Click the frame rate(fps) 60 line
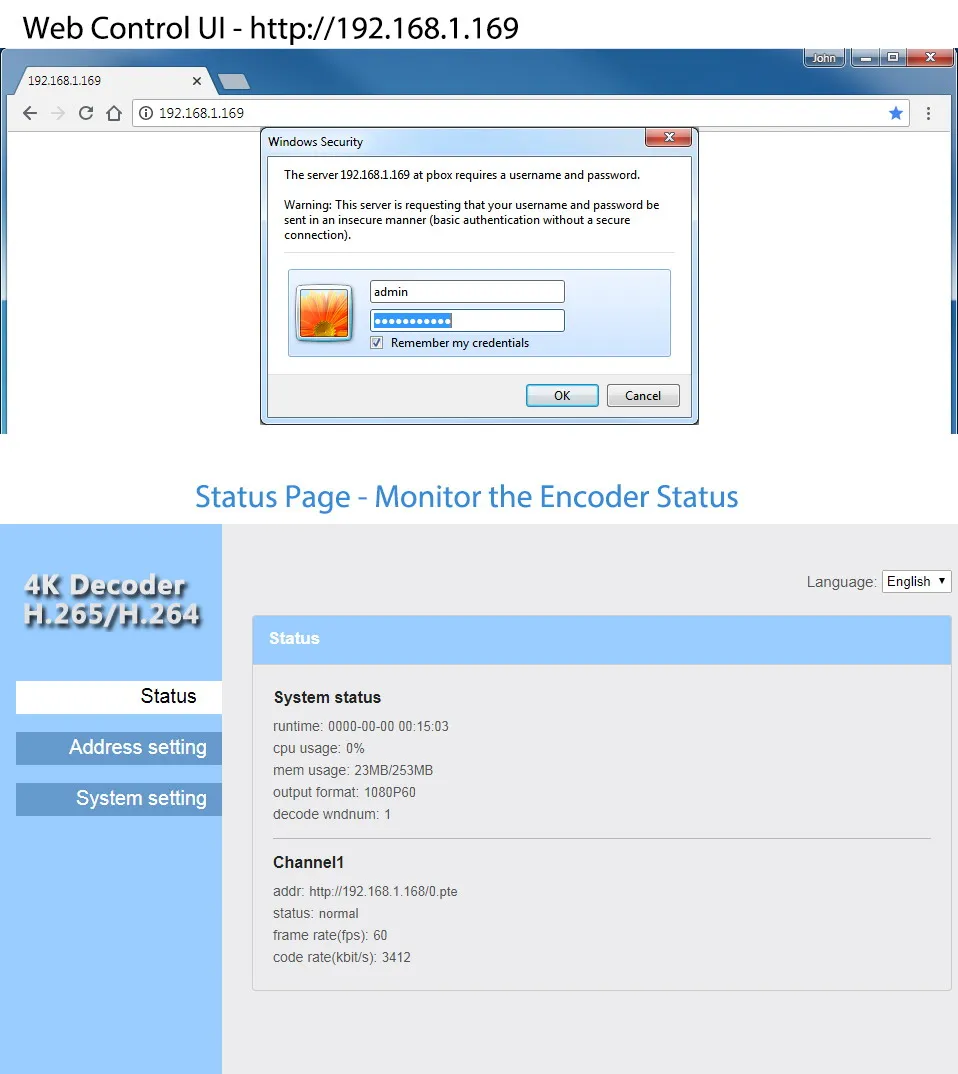This screenshot has height=1074, width=958. [x=330, y=935]
